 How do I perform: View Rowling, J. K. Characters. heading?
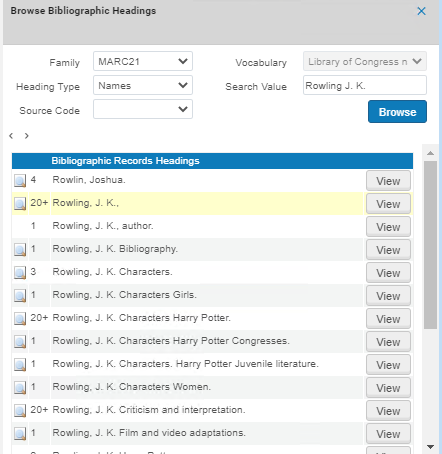[x=388, y=273]
